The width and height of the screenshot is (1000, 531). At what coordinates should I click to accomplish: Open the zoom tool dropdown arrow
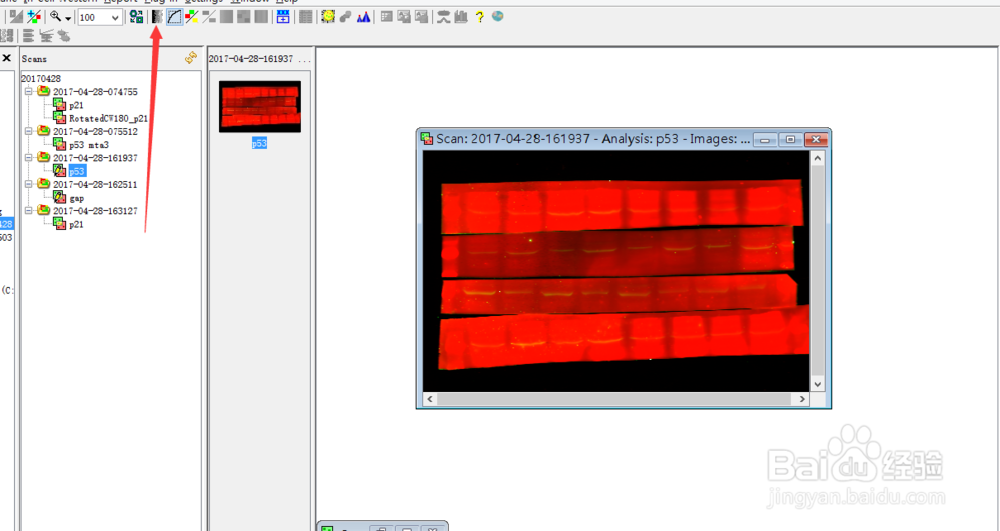[68, 18]
